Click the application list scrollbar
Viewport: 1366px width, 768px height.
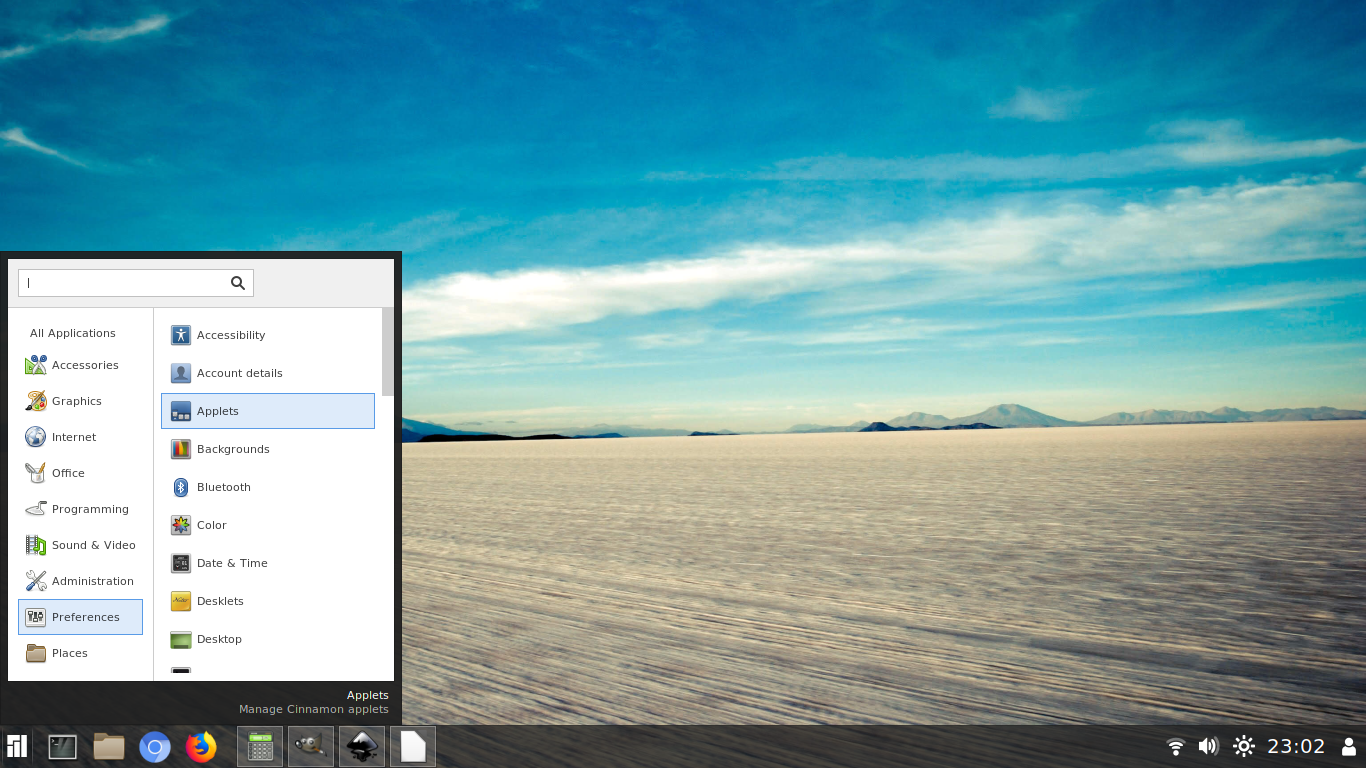(x=388, y=352)
